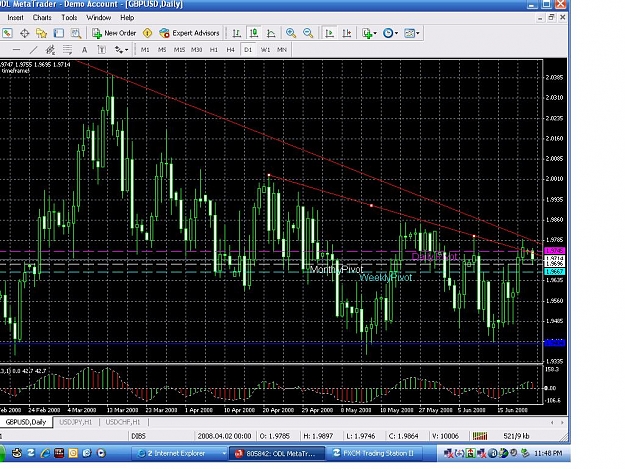
Task: Toggle chart auto scroll
Action: [330, 33]
